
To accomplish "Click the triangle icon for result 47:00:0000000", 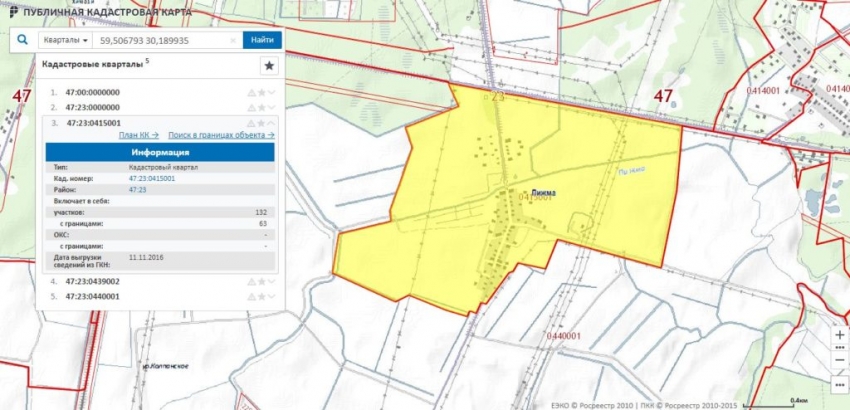I will (251, 92).
